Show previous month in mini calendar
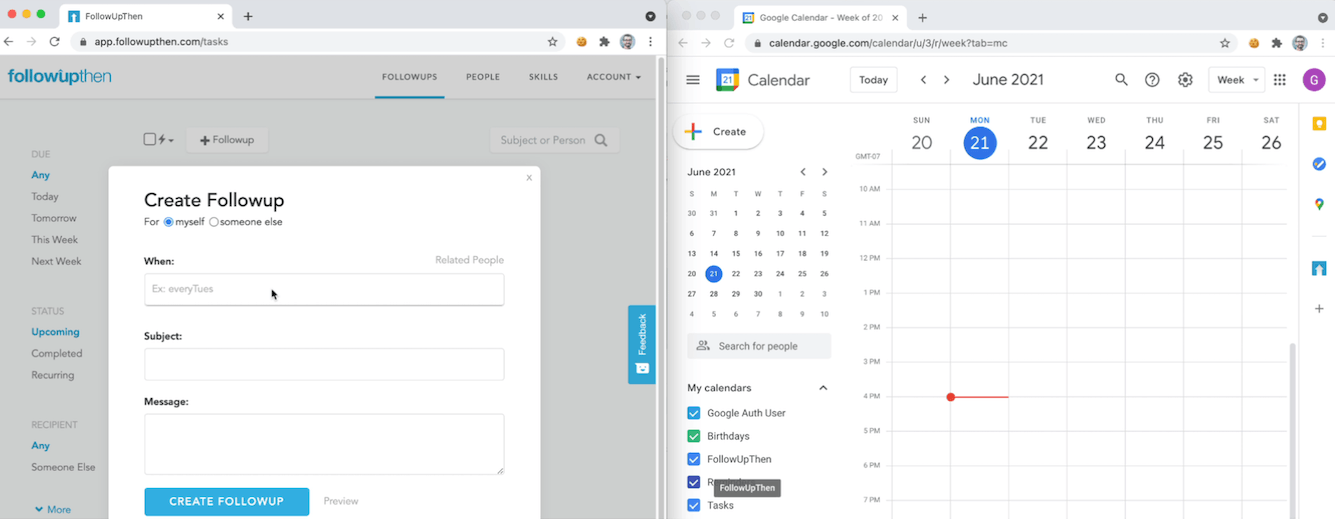The image size is (1335, 519). pyautogui.click(x=803, y=172)
